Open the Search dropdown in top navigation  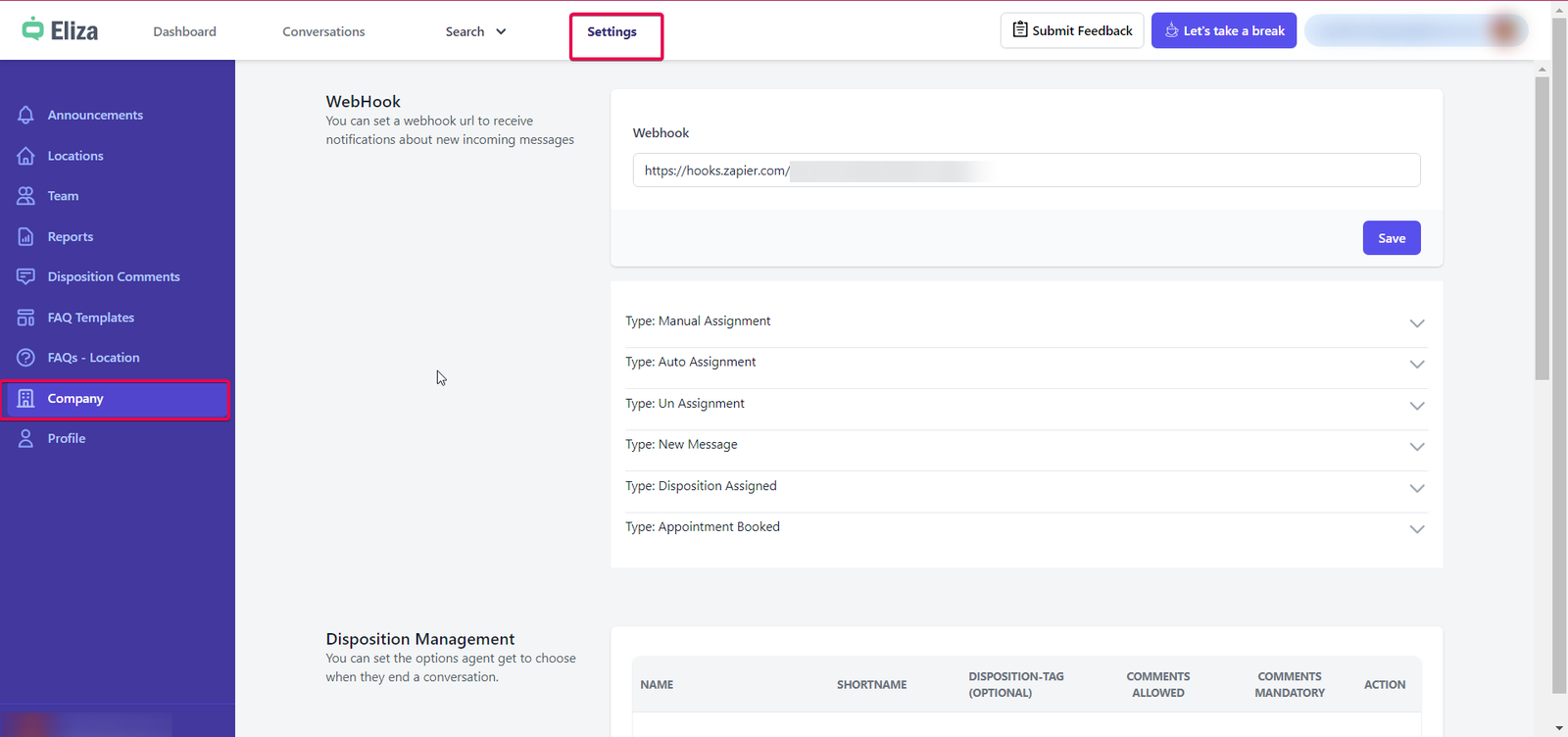[475, 31]
